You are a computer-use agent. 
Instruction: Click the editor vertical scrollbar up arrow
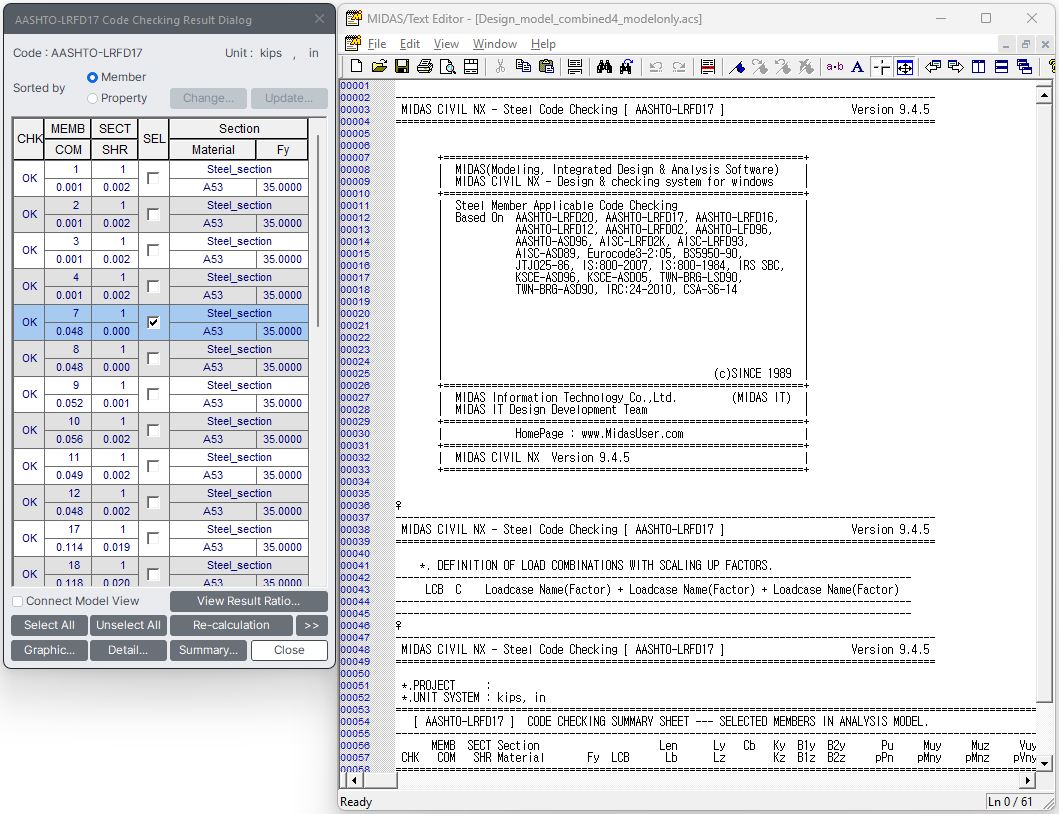(1044, 95)
